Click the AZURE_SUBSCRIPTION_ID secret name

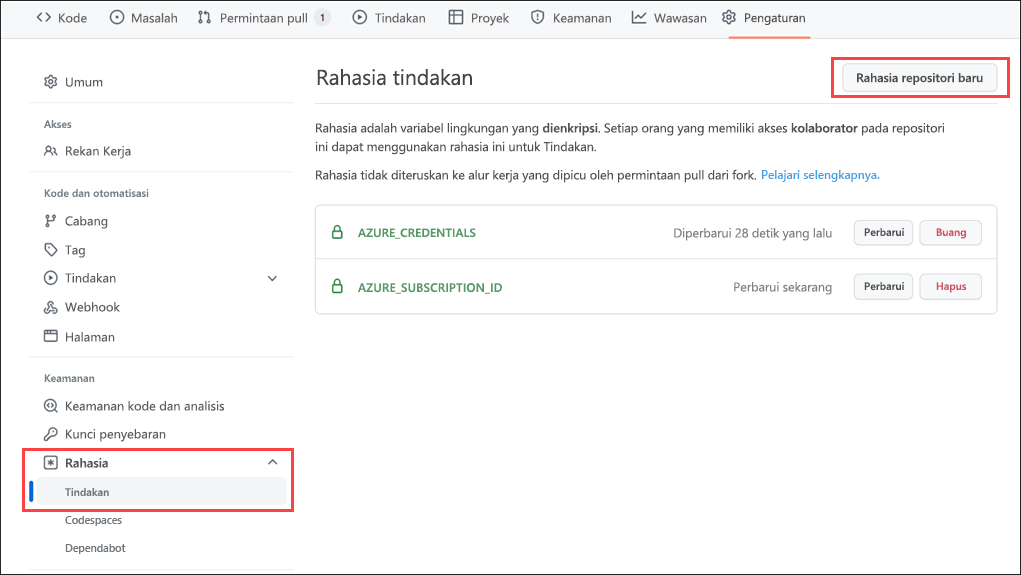[x=430, y=287]
